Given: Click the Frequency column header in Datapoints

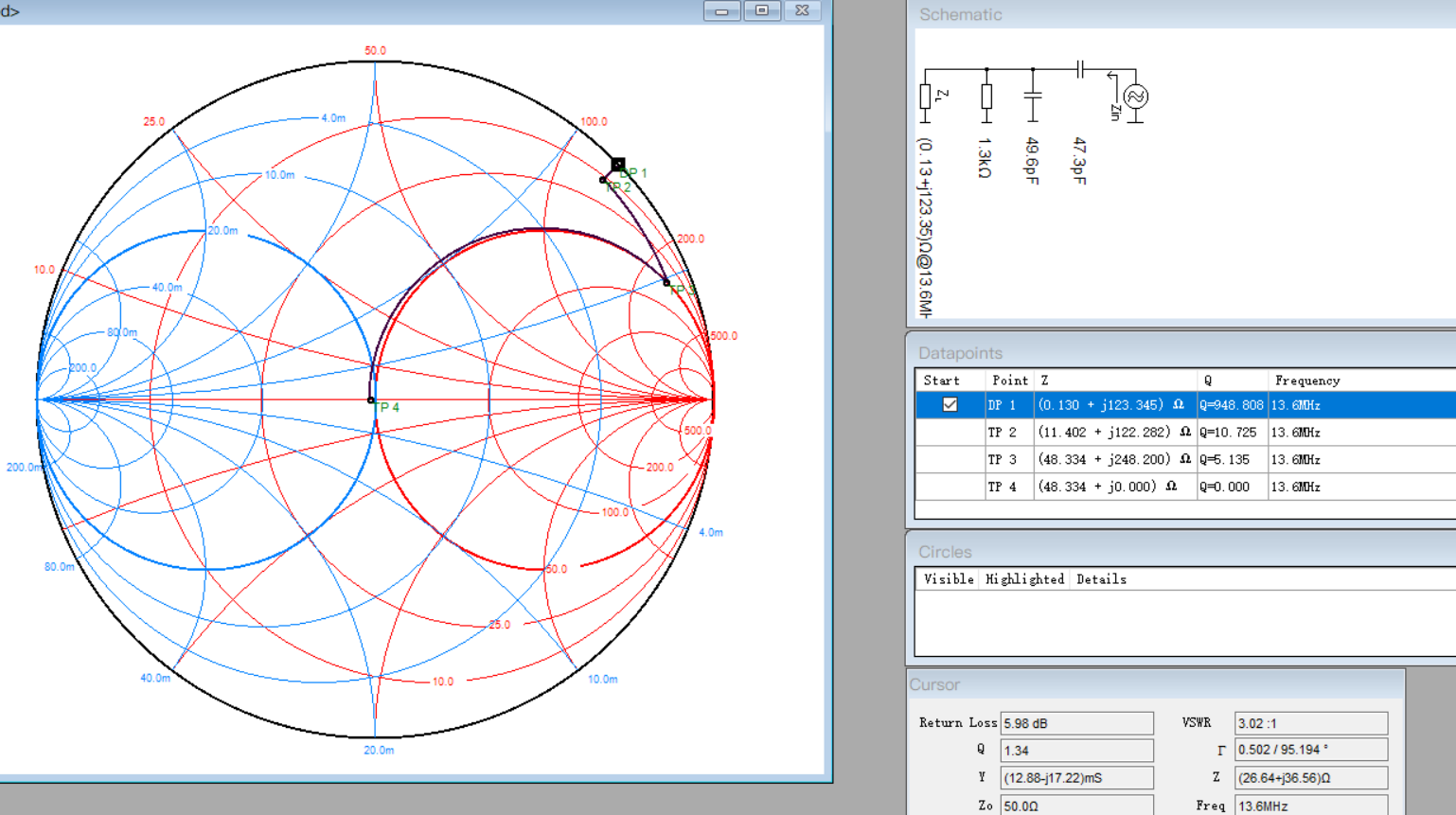Looking at the screenshot, I should [1308, 380].
